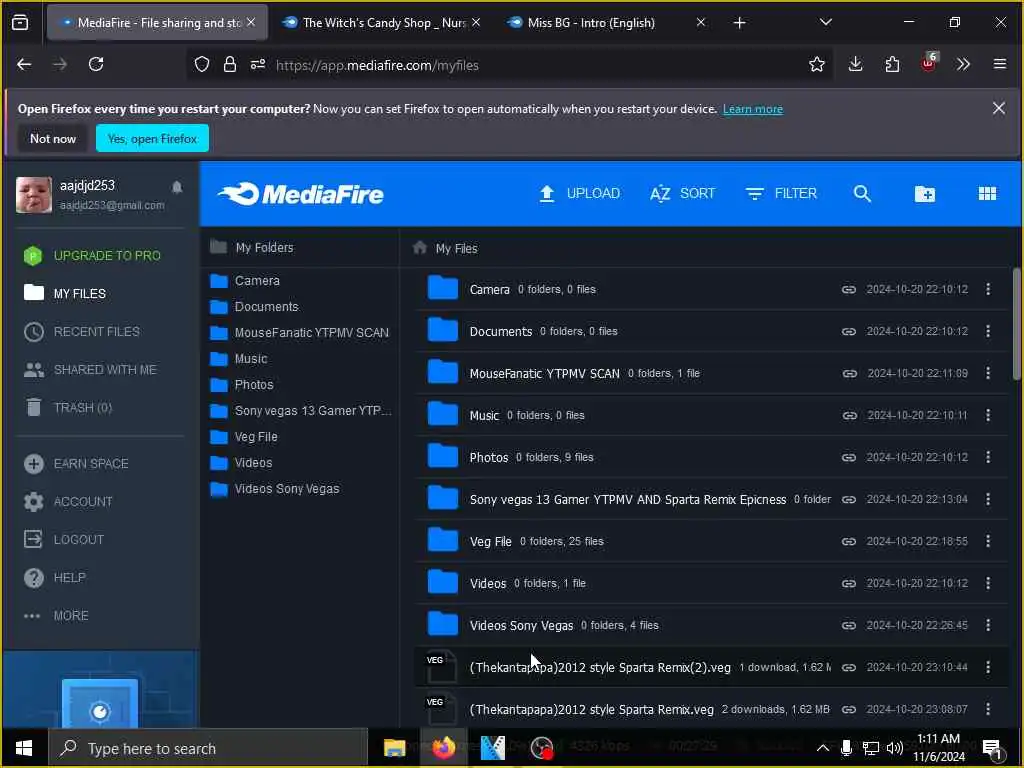Open SHARED WITH ME in sidebar
This screenshot has width=1024, height=768.
[x=90, y=370]
